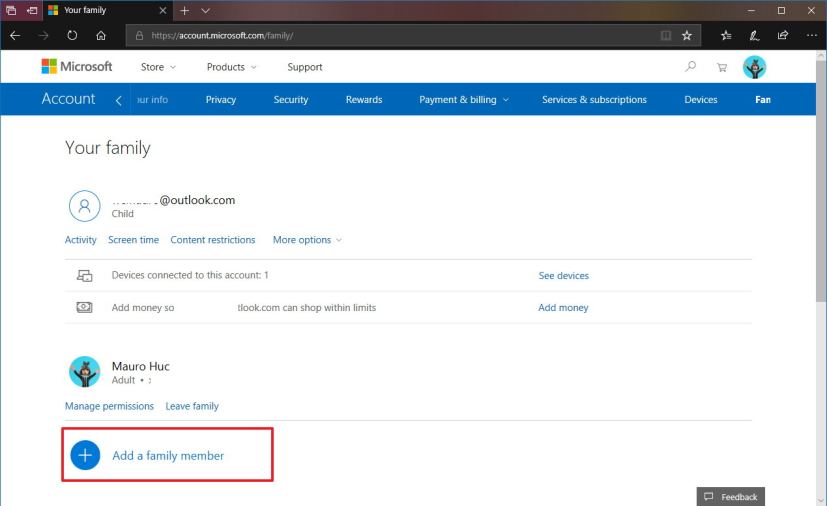Expand Payment & billing dropdown

tap(464, 99)
